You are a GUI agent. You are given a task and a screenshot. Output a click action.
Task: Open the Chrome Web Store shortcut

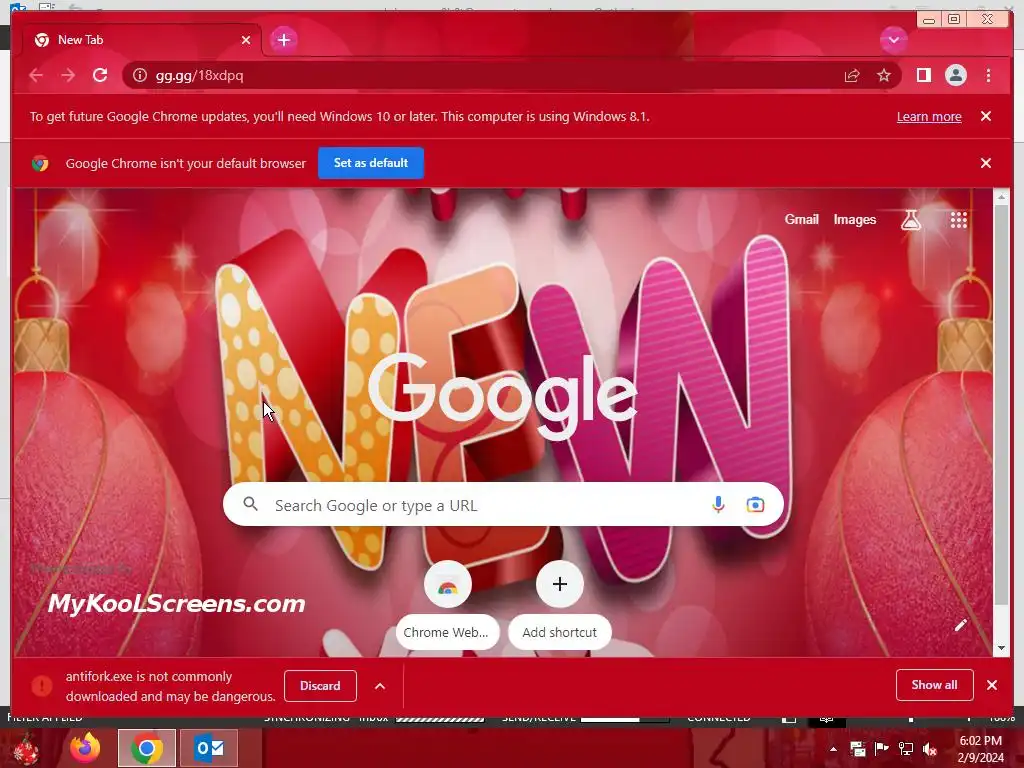click(447, 605)
